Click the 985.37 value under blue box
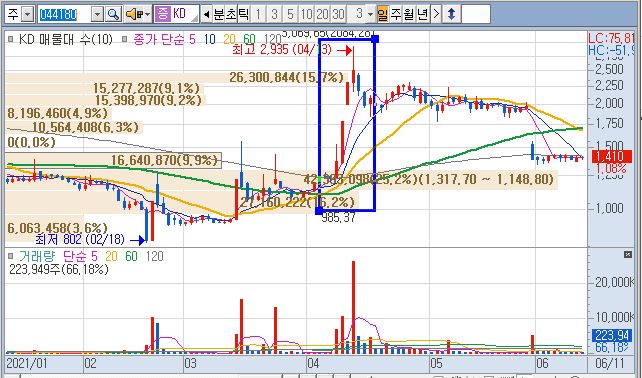 338,217
